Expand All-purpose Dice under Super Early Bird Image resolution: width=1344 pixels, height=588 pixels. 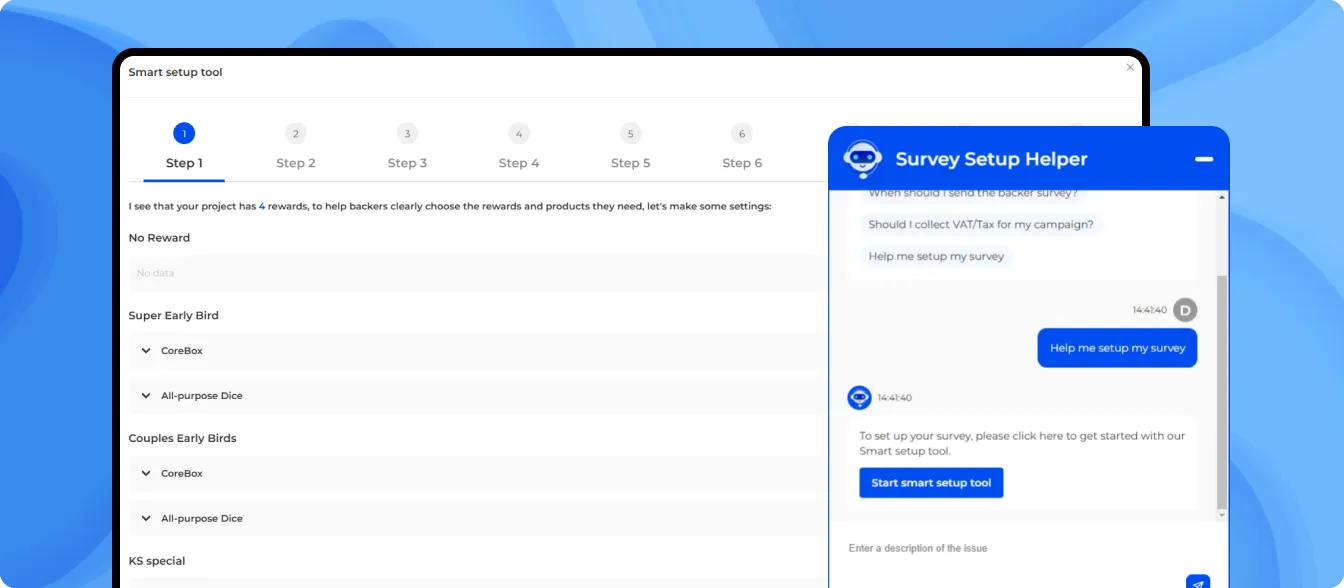(145, 395)
